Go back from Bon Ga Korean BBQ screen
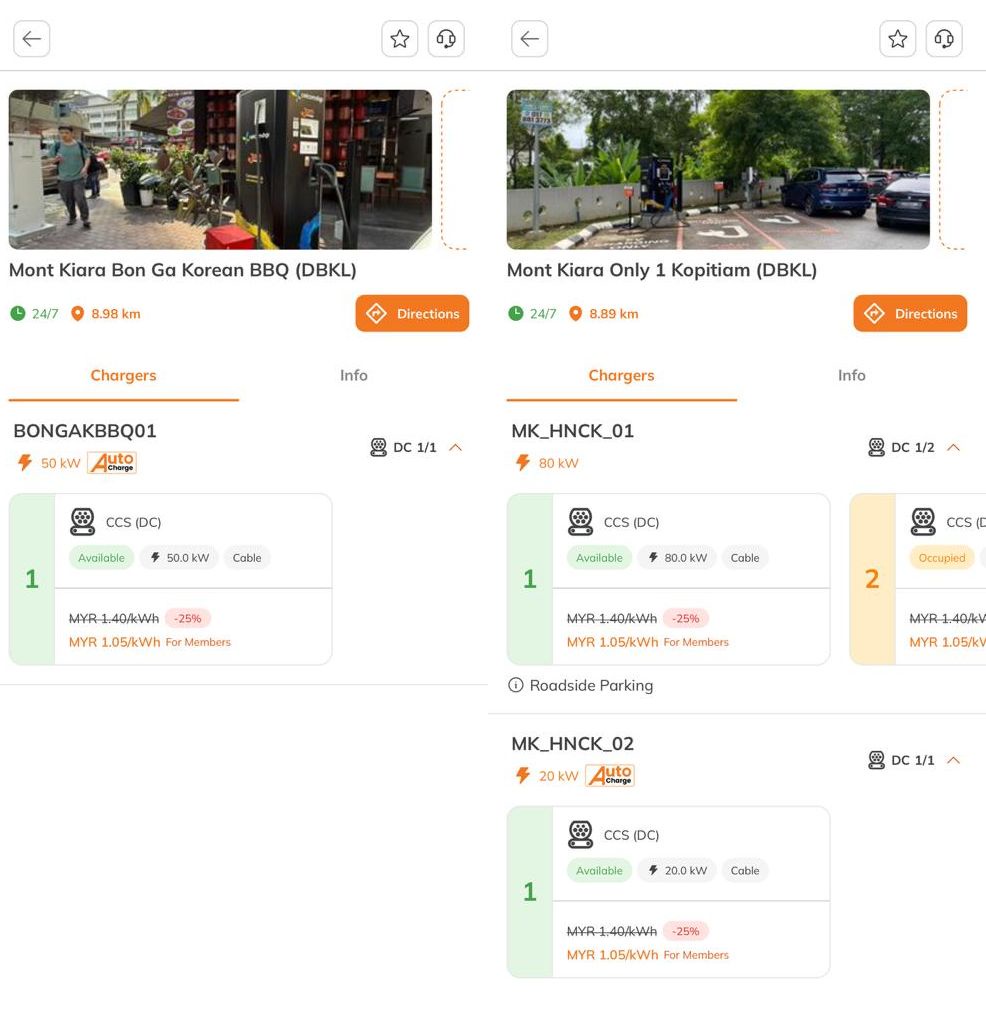Image resolution: width=986 pixels, height=1019 pixels. [32, 39]
